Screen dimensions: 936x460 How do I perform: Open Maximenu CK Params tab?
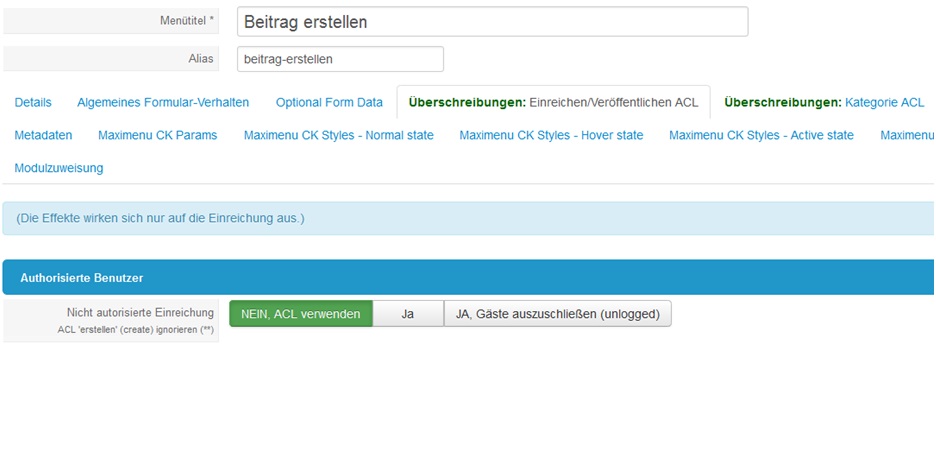coord(158,135)
